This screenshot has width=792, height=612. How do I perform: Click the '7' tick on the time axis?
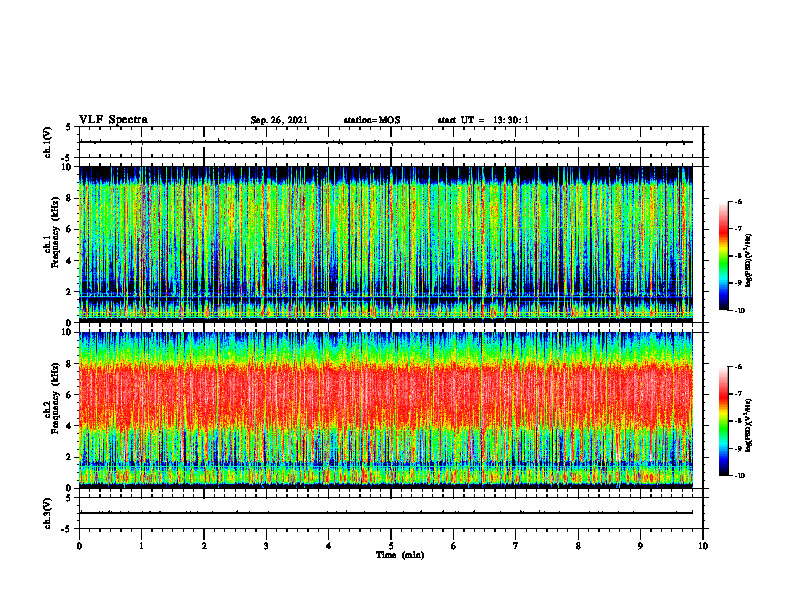(516, 546)
